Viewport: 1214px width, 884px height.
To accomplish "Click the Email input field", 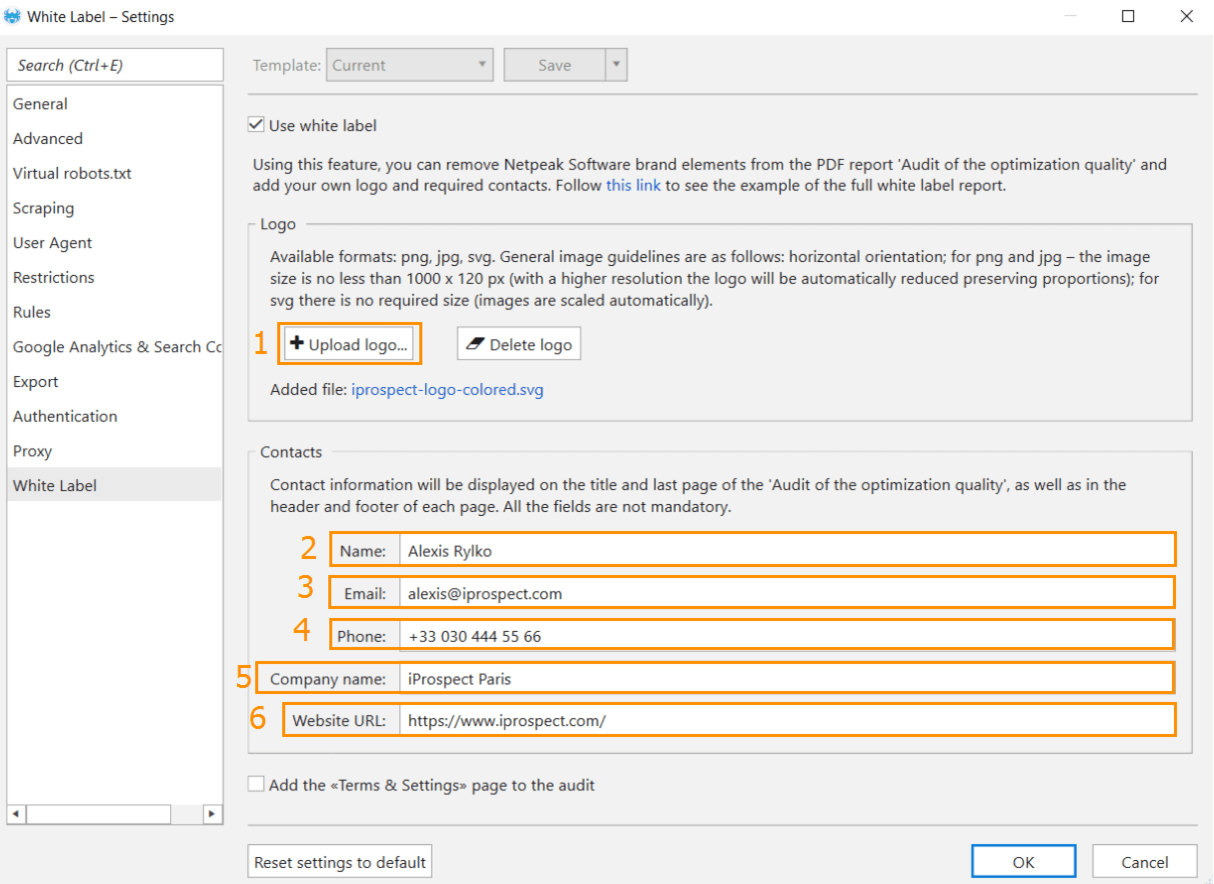I will (787, 593).
